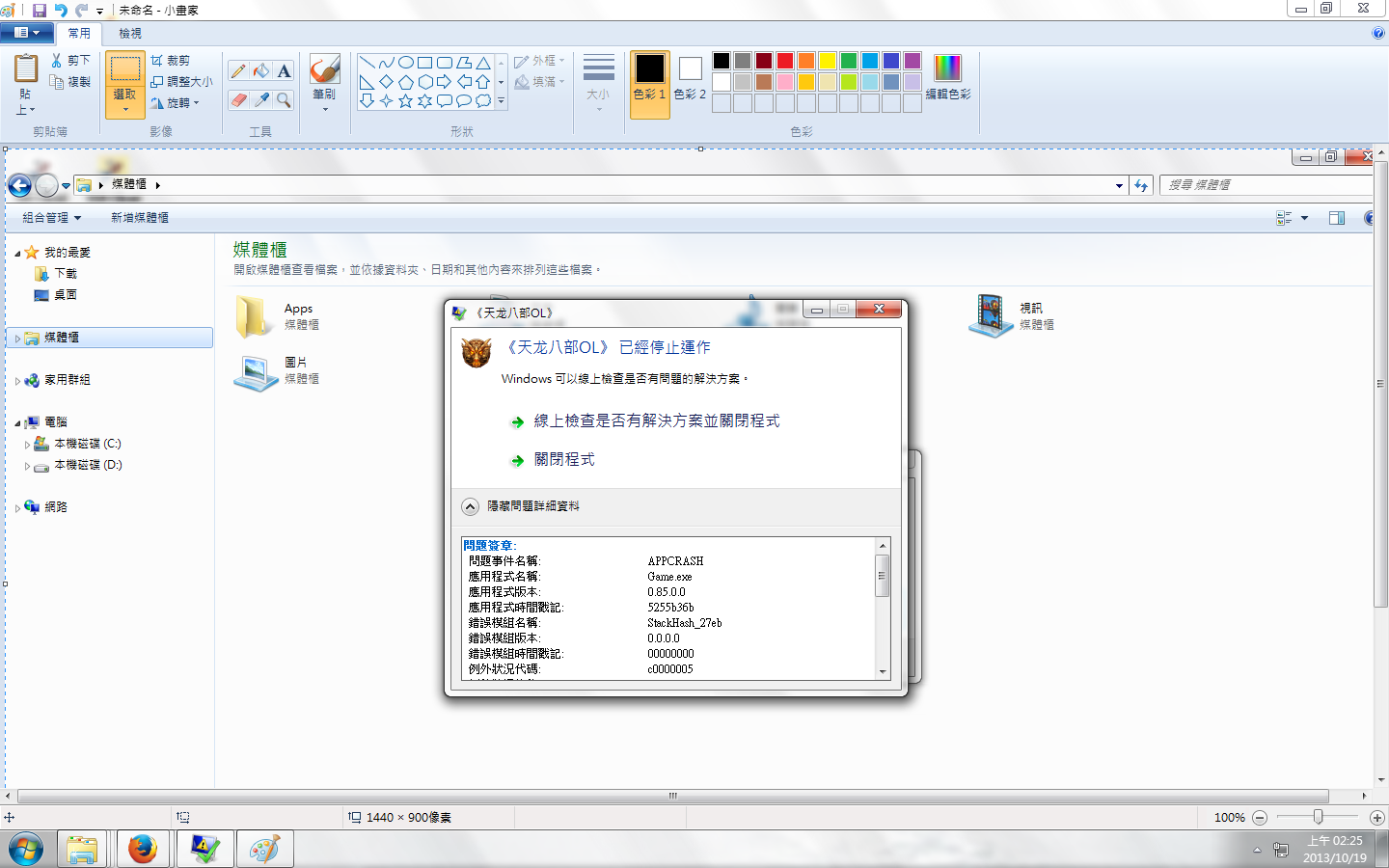Viewport: 1389px width, 868px height.
Task: Open Paint Help question mark icon
Action: point(1377,33)
